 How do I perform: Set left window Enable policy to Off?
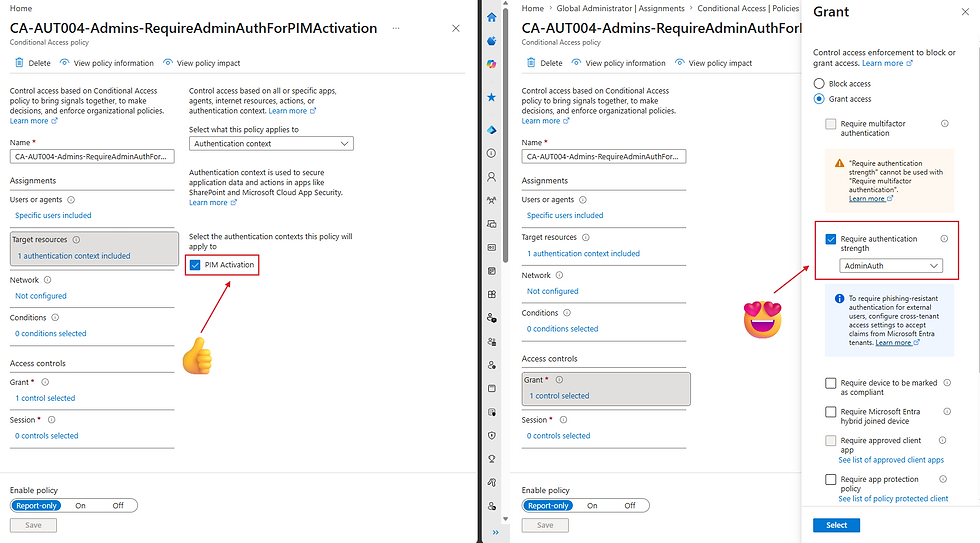tap(118, 506)
